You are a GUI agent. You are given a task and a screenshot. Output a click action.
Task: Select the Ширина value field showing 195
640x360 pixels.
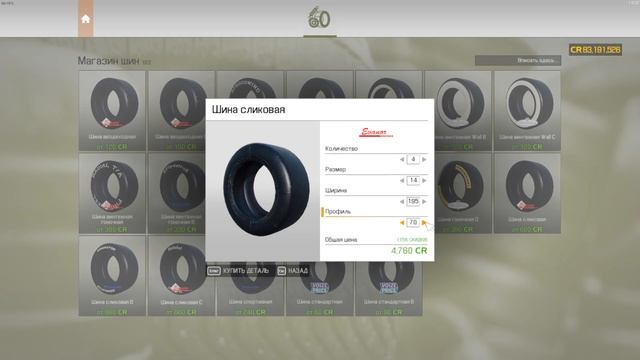click(x=413, y=202)
